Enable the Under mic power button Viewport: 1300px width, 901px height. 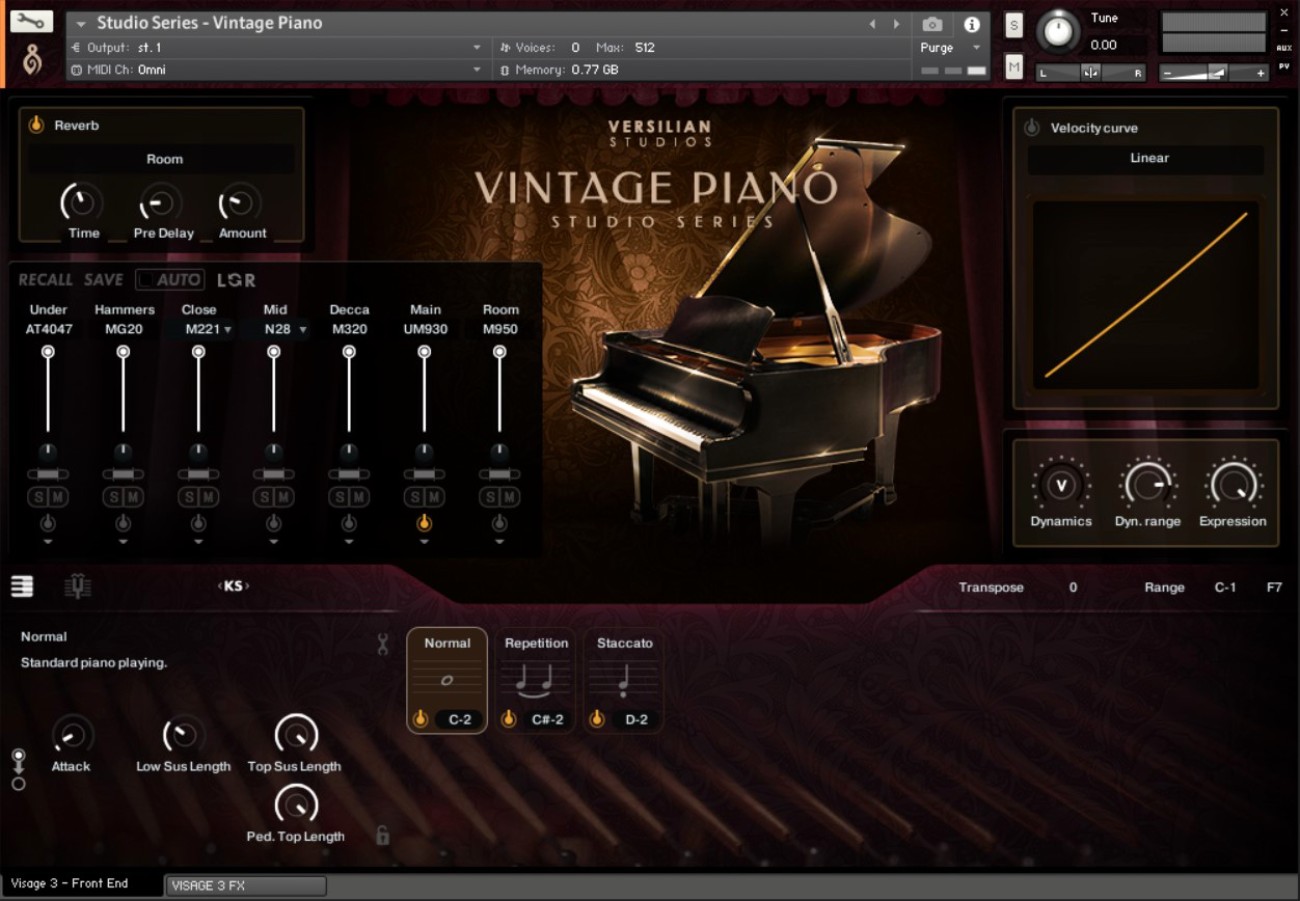point(47,523)
